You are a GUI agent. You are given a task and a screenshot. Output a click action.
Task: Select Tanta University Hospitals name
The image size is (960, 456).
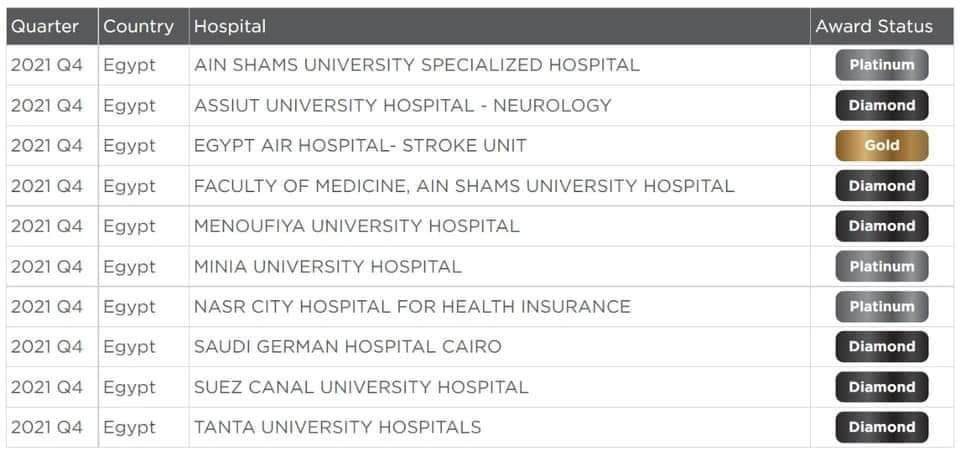[x=337, y=427]
